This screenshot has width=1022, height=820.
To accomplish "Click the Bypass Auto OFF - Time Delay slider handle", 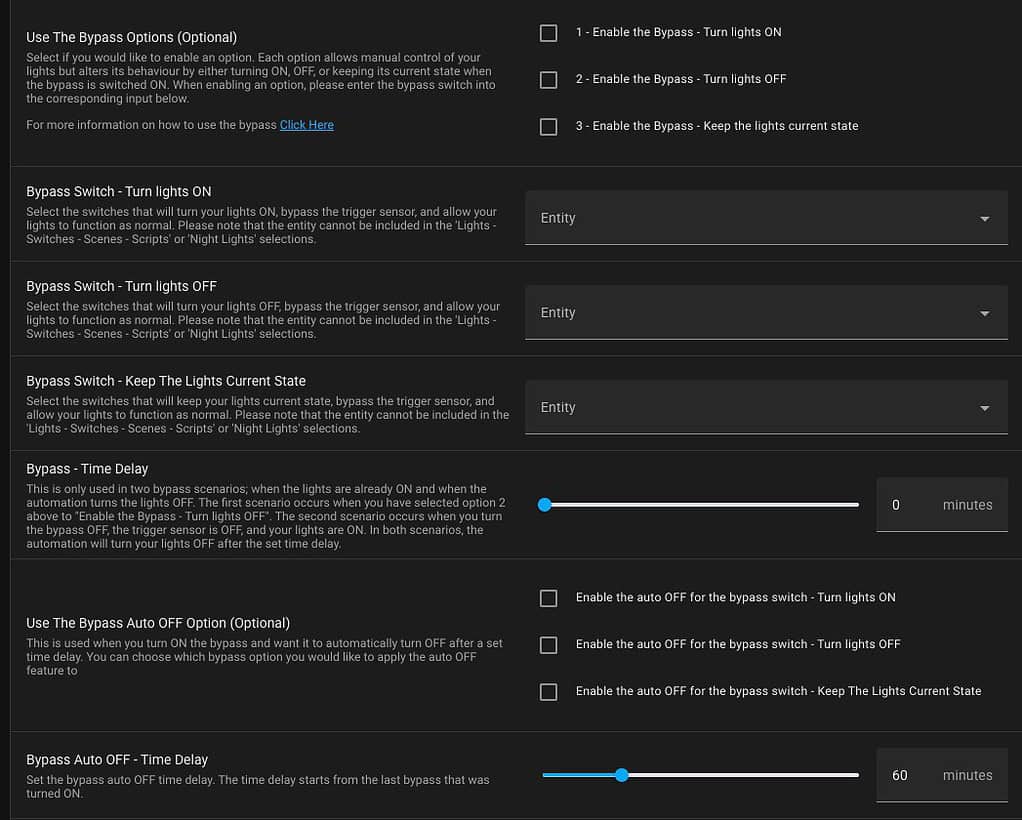I will [622, 775].
